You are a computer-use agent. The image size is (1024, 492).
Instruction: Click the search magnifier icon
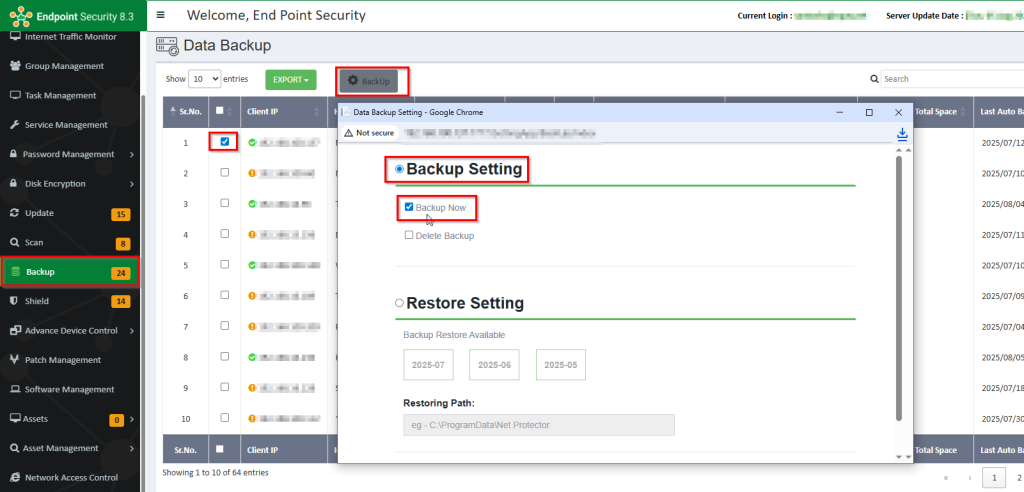[875, 79]
